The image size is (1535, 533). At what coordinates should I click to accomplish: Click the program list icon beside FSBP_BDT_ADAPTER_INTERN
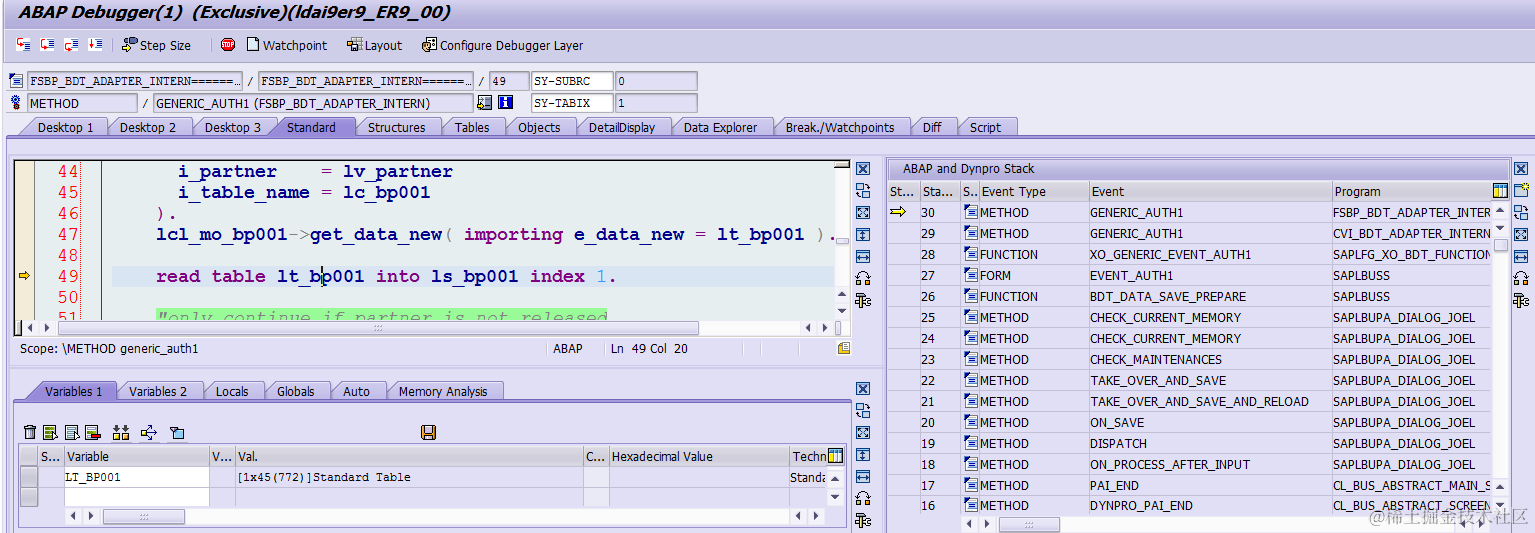(16, 81)
